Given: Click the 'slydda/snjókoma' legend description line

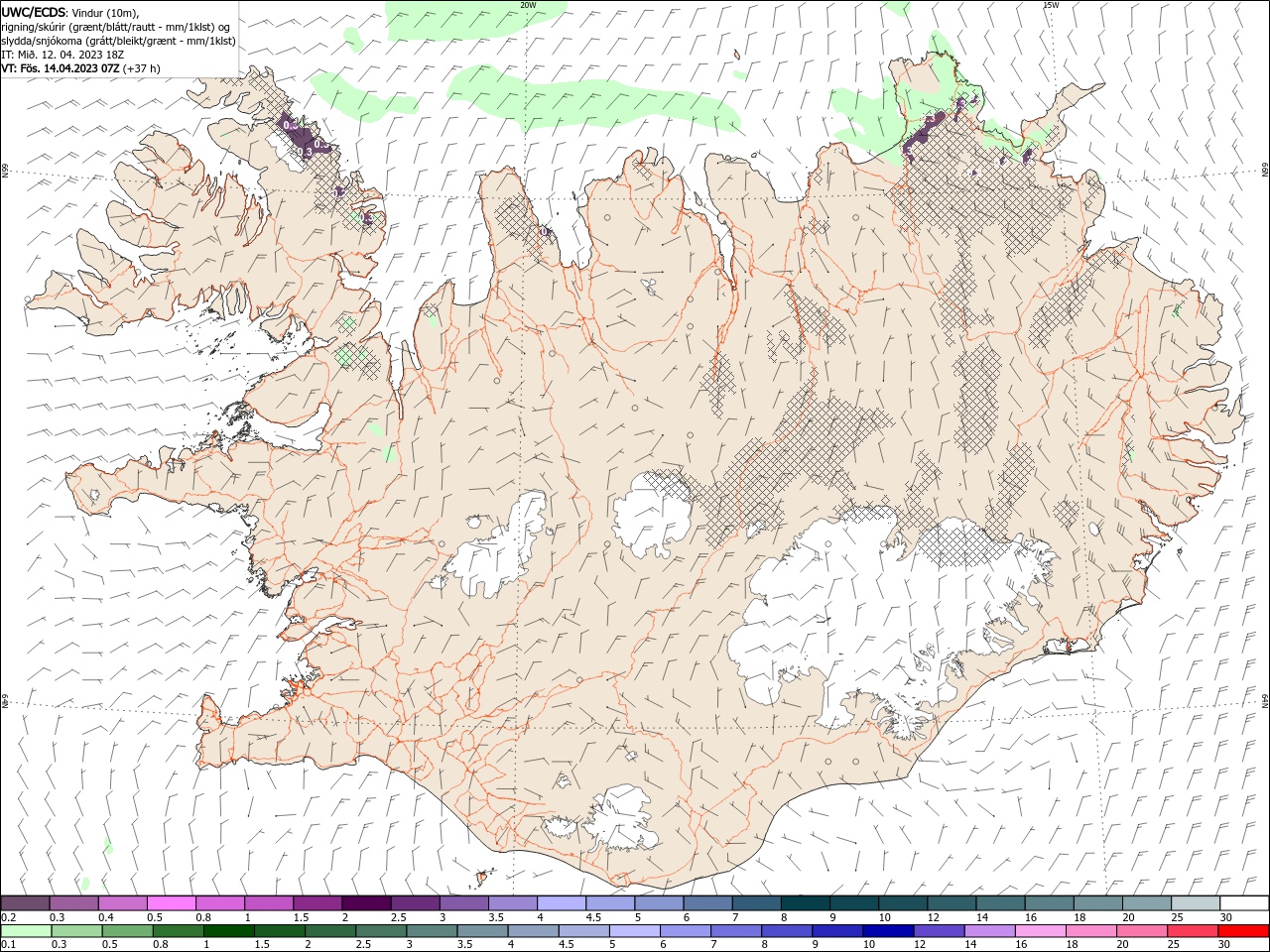Looking at the screenshot, I should point(119,41).
